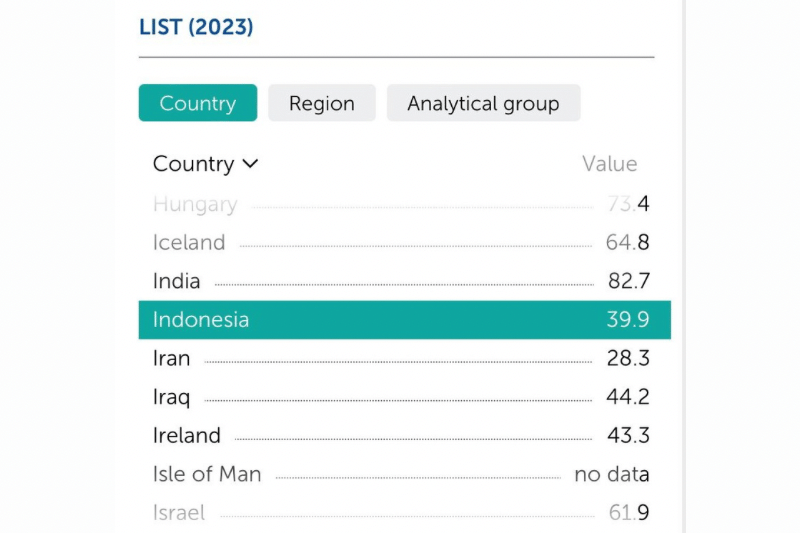Click Iraq's value 44.2
Image resolution: width=800 pixels, height=533 pixels.
pyautogui.click(x=628, y=397)
